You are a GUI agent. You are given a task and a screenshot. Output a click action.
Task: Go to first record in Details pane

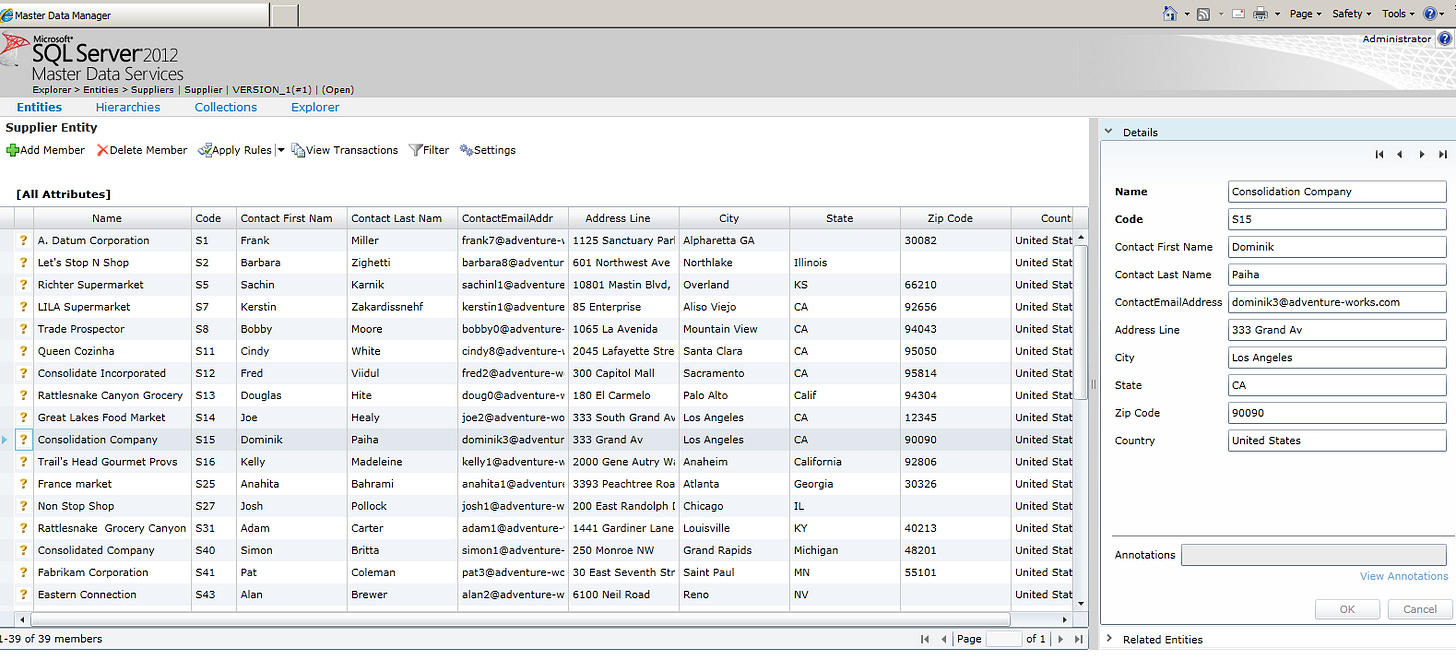coord(1380,154)
